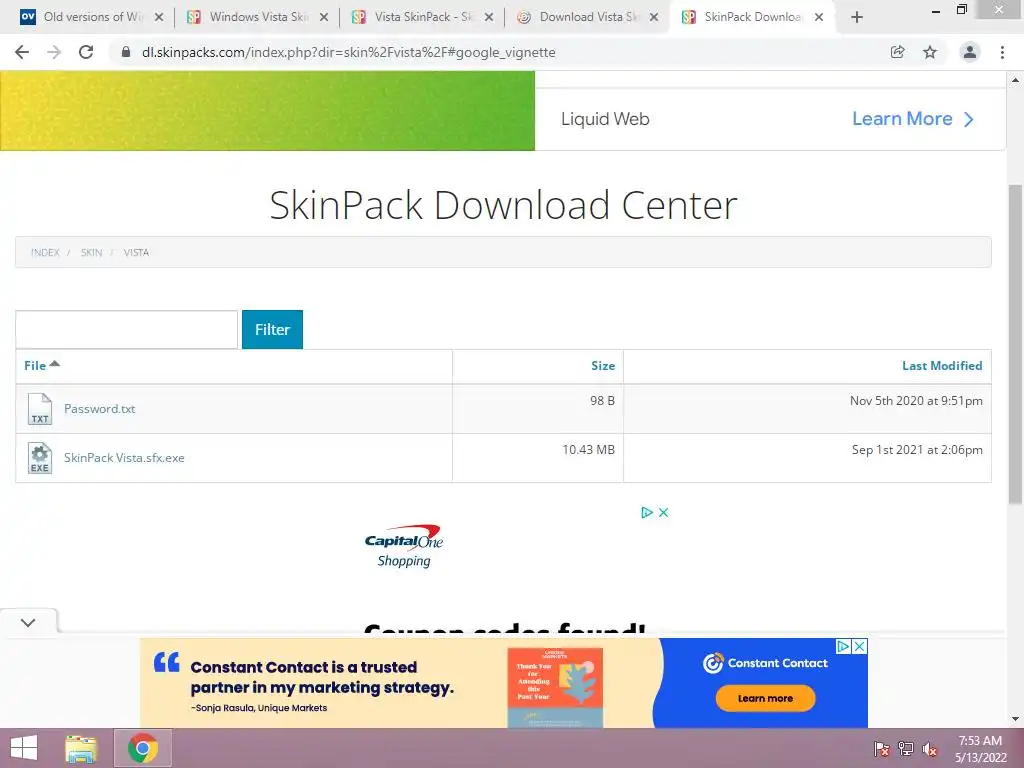Go to INDEX breadcrumb

click(45, 253)
